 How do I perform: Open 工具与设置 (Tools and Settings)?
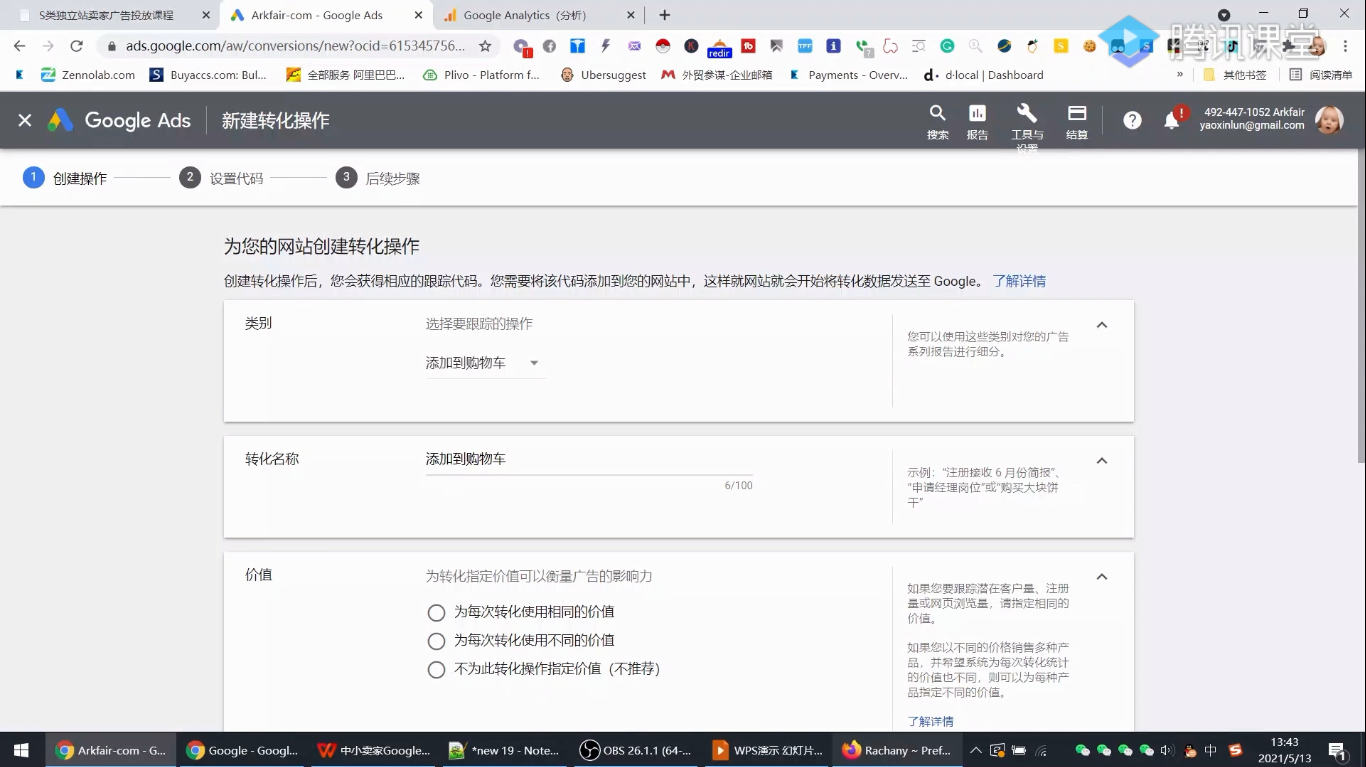pos(1026,118)
